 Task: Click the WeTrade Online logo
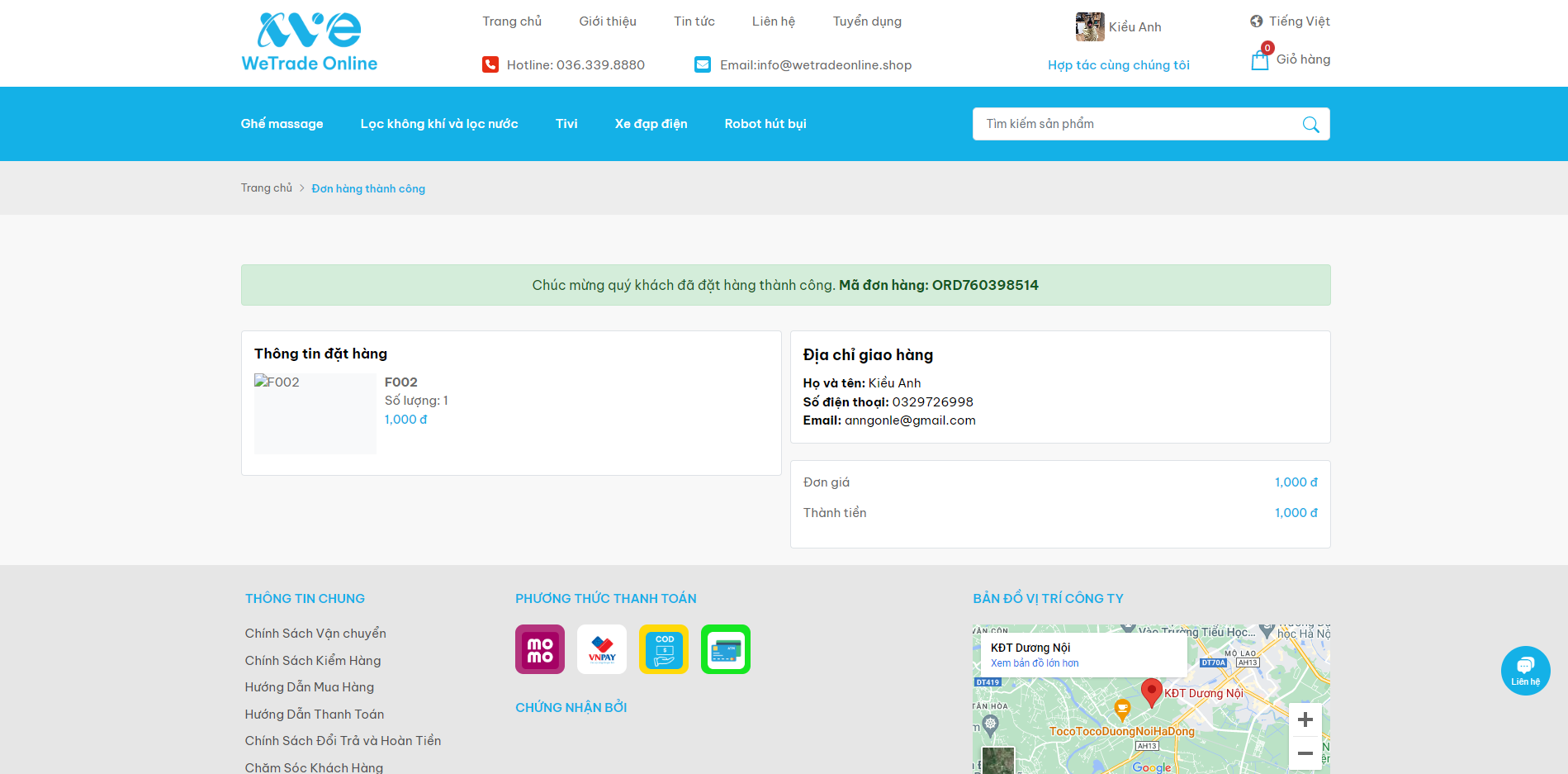pyautogui.click(x=309, y=42)
